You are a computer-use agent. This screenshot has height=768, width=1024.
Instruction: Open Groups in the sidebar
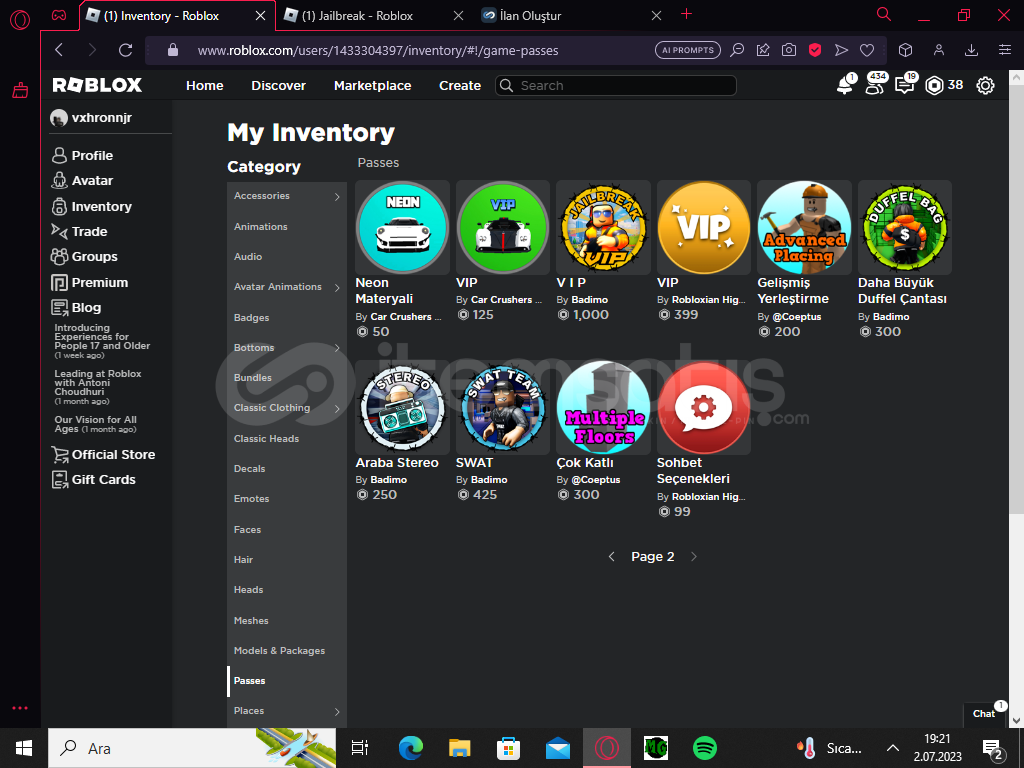tap(84, 257)
